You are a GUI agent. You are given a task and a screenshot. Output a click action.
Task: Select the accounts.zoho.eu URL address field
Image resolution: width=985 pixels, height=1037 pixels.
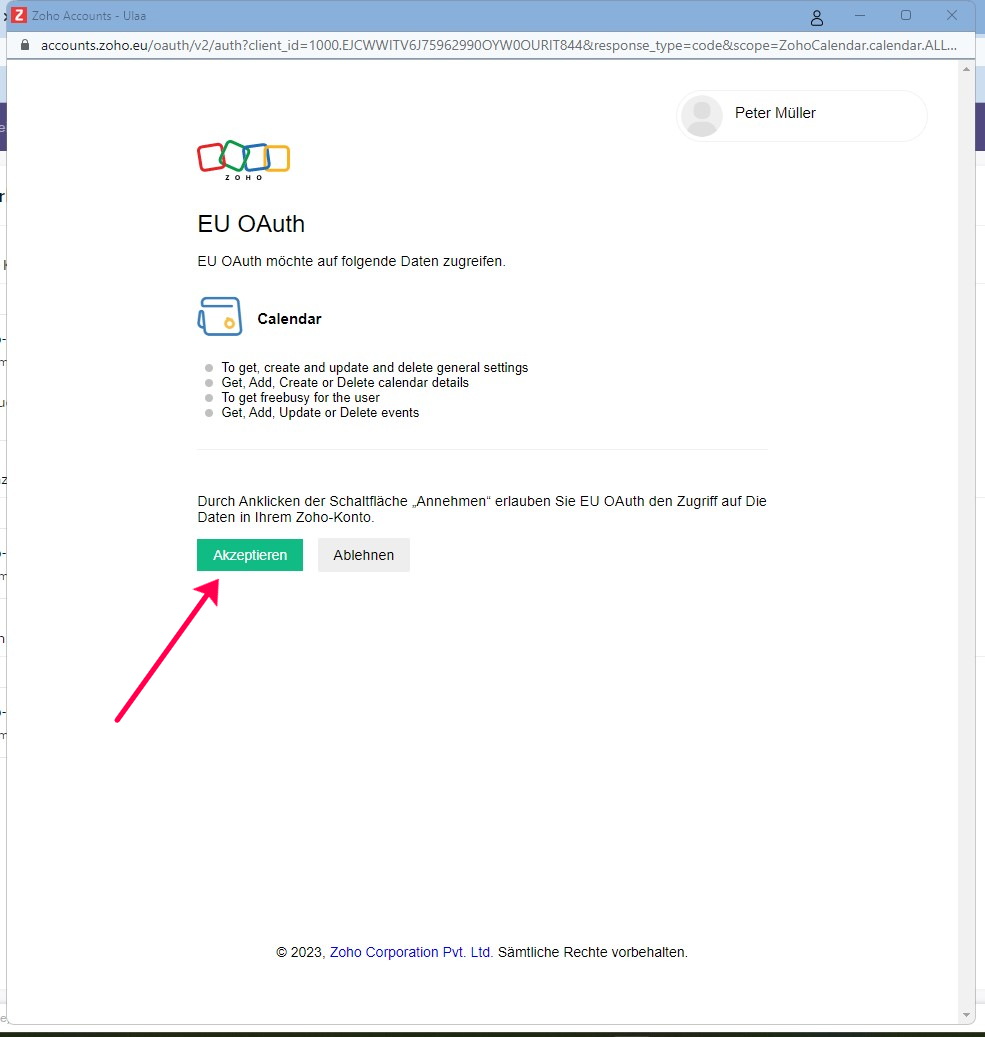pyautogui.click(x=499, y=46)
